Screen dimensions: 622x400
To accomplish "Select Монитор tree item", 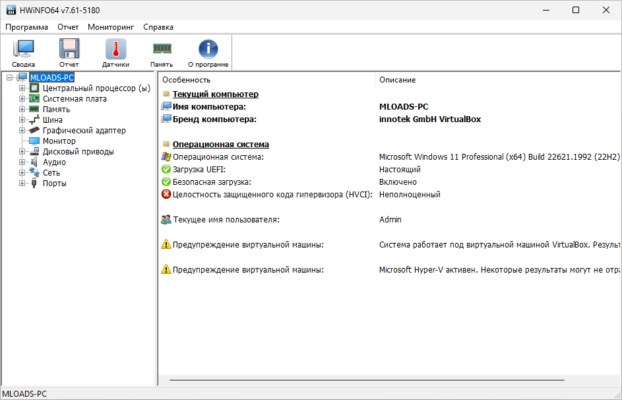I will 59,141.
